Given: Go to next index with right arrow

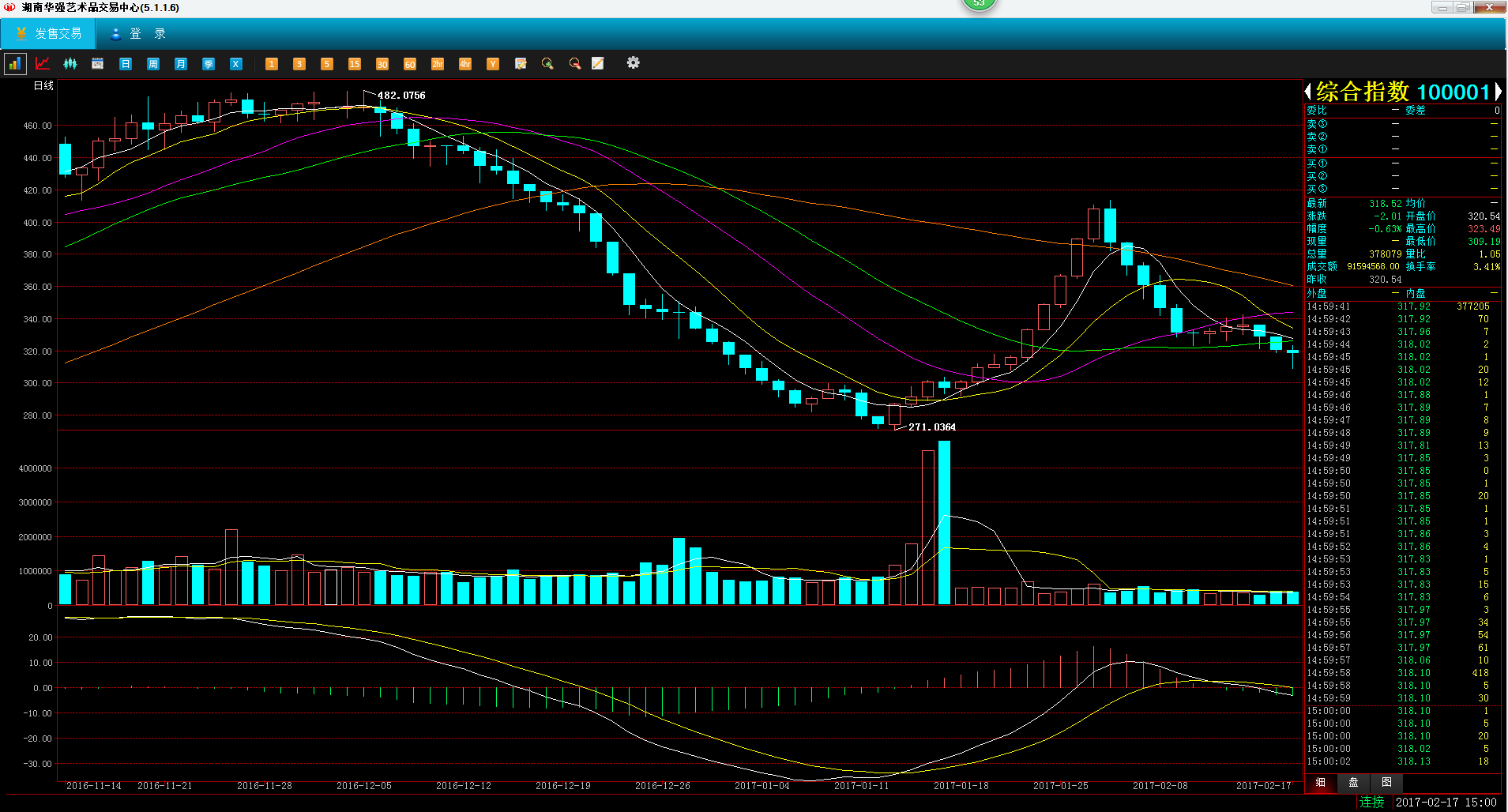Looking at the screenshot, I should 1497,92.
